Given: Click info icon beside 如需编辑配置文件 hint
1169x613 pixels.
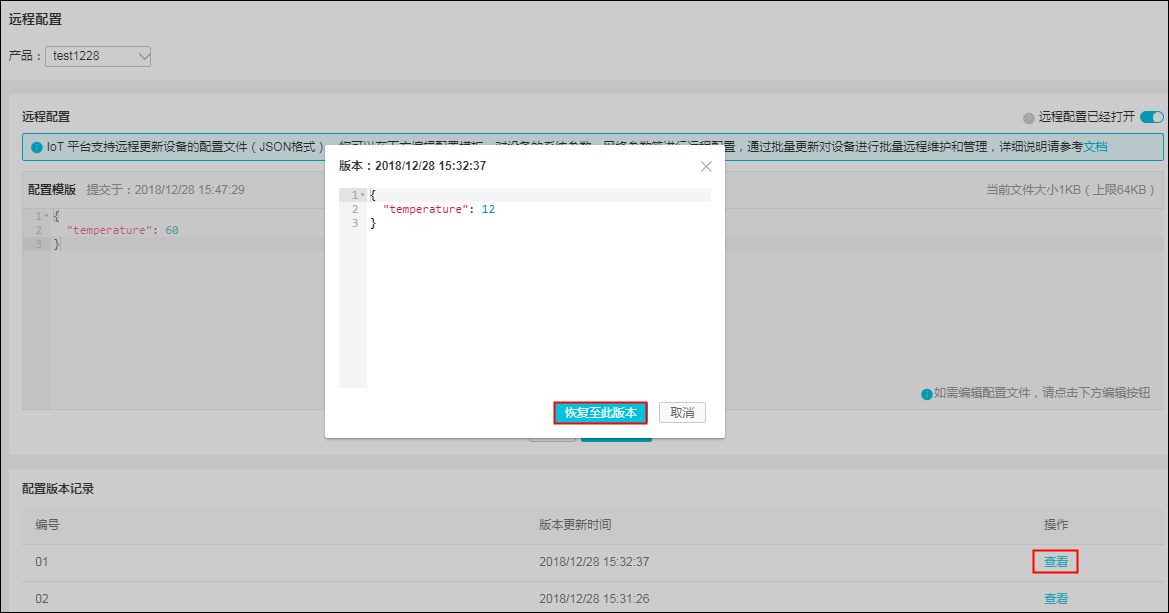Looking at the screenshot, I should (x=927, y=394).
